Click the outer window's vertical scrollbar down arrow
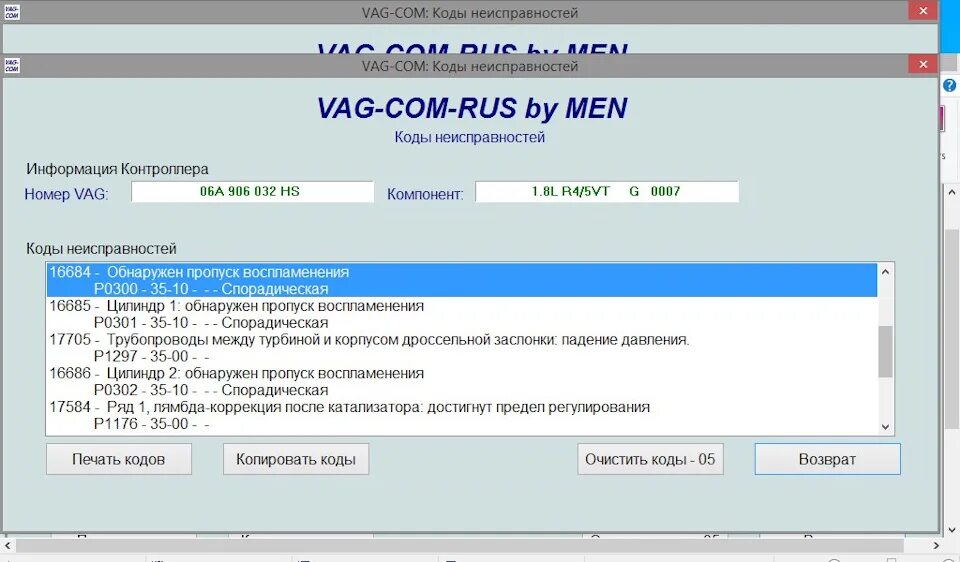The width and height of the screenshot is (960, 562). (x=952, y=530)
